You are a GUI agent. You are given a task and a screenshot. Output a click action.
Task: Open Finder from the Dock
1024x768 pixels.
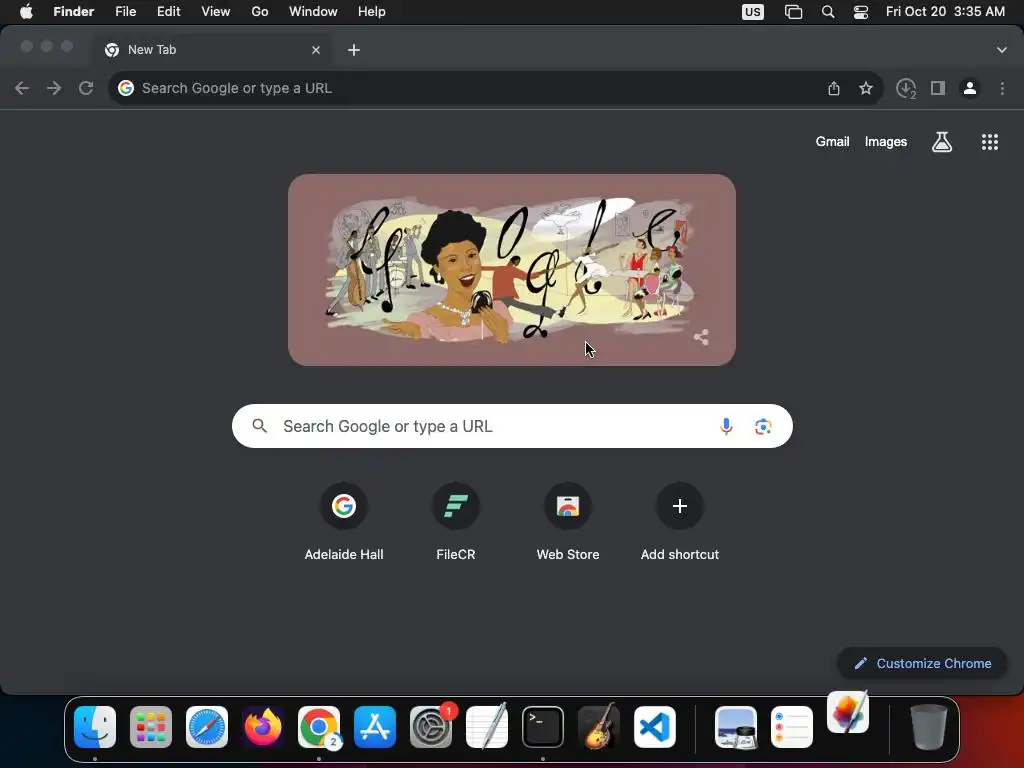tap(95, 727)
